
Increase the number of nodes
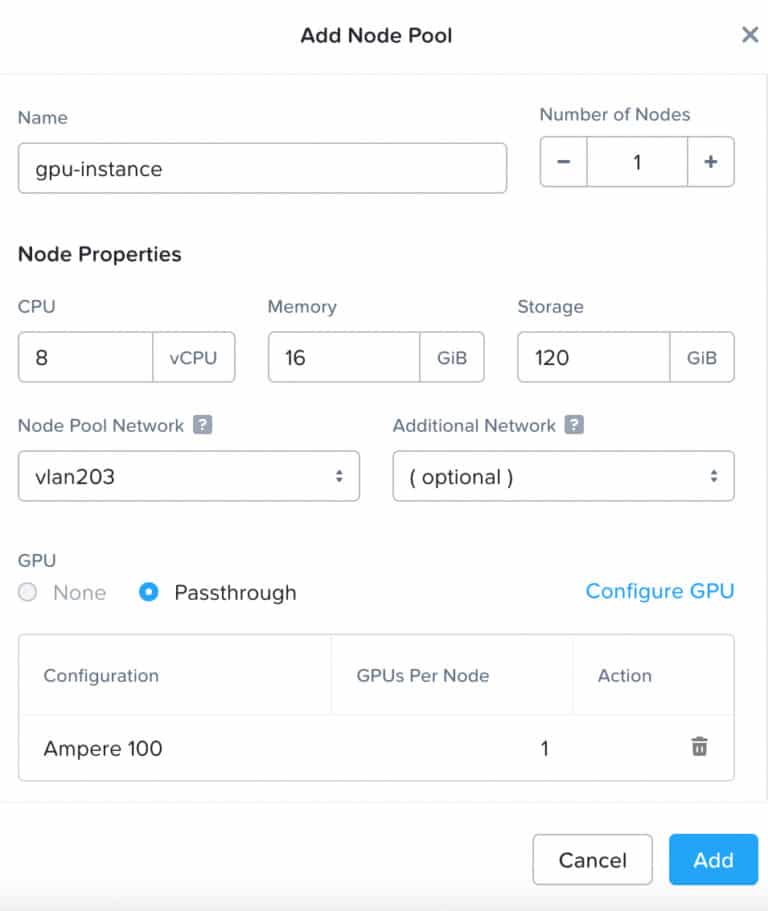[710, 162]
